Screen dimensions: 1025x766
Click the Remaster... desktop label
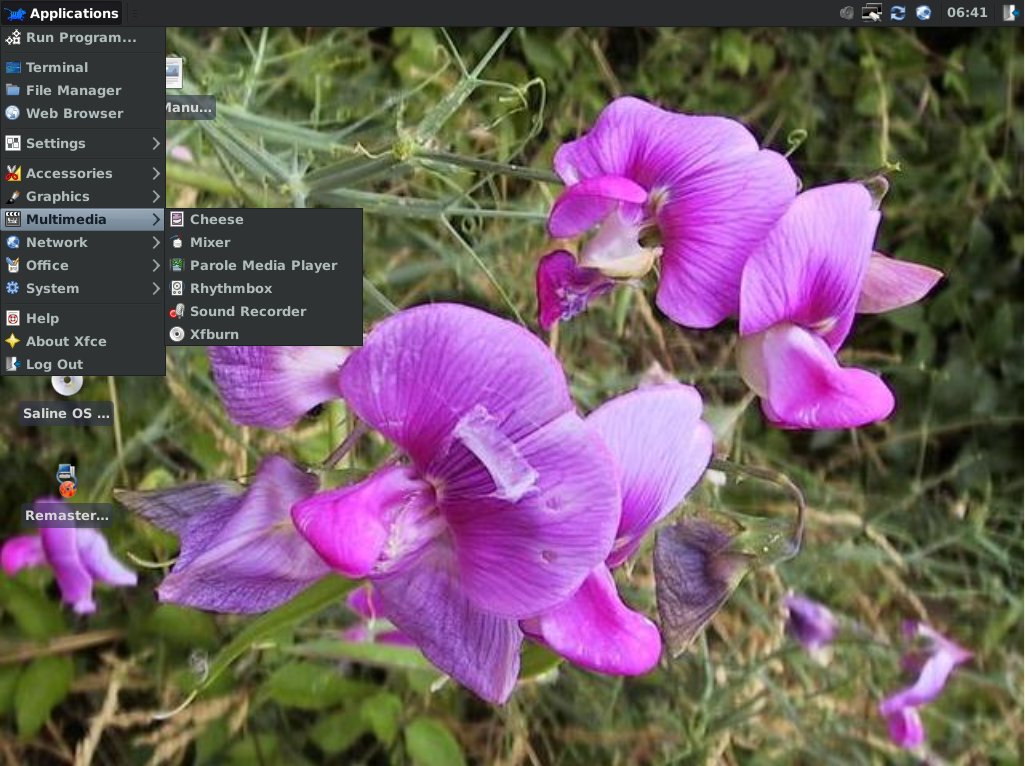click(x=67, y=515)
